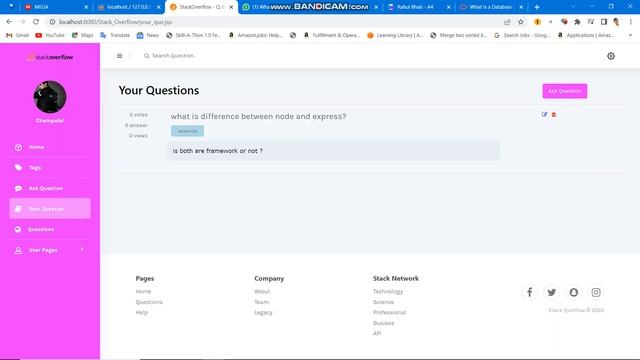Click the search magnifier icon
640x360 pixels.
(147, 56)
